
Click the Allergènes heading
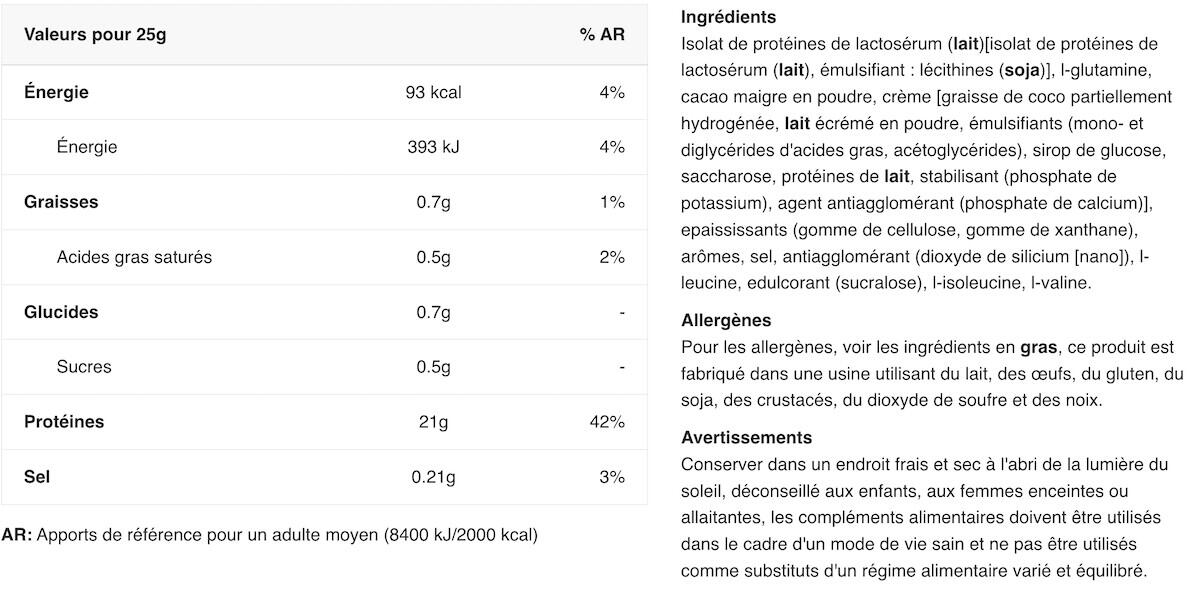tap(726, 321)
